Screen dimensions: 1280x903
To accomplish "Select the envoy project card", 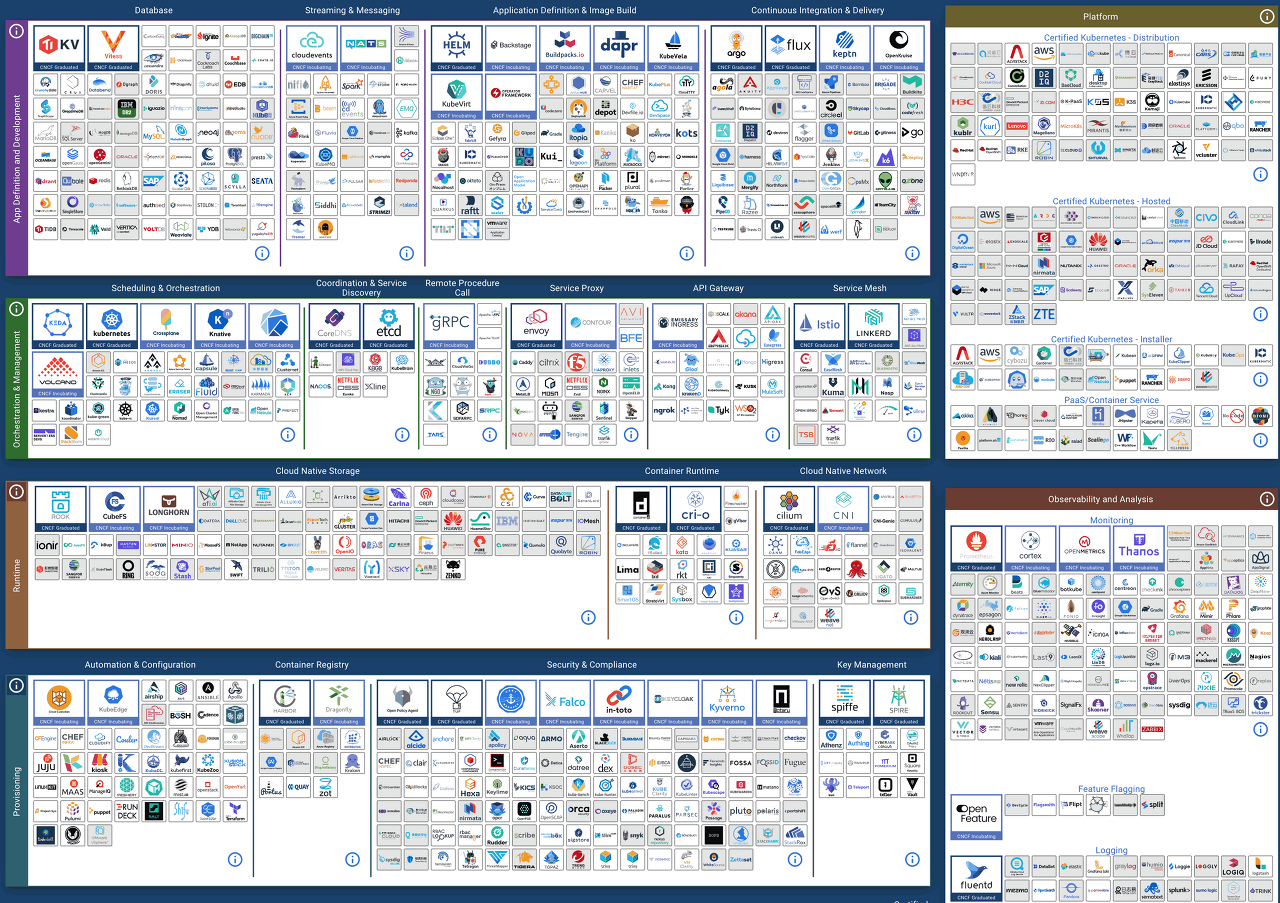I will coord(537,326).
